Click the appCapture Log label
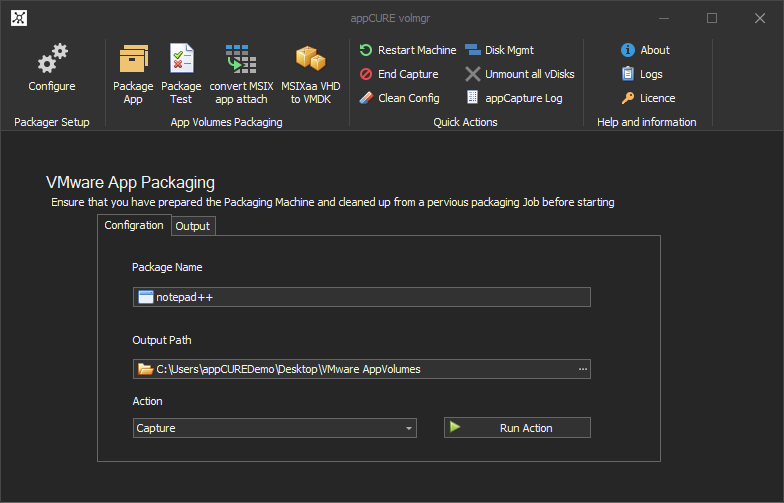The height and width of the screenshot is (503, 784). 524,98
